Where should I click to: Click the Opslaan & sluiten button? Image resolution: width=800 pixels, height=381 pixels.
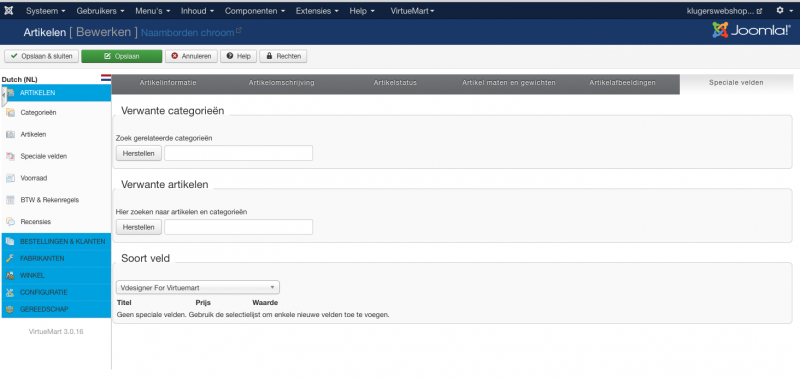(41, 56)
